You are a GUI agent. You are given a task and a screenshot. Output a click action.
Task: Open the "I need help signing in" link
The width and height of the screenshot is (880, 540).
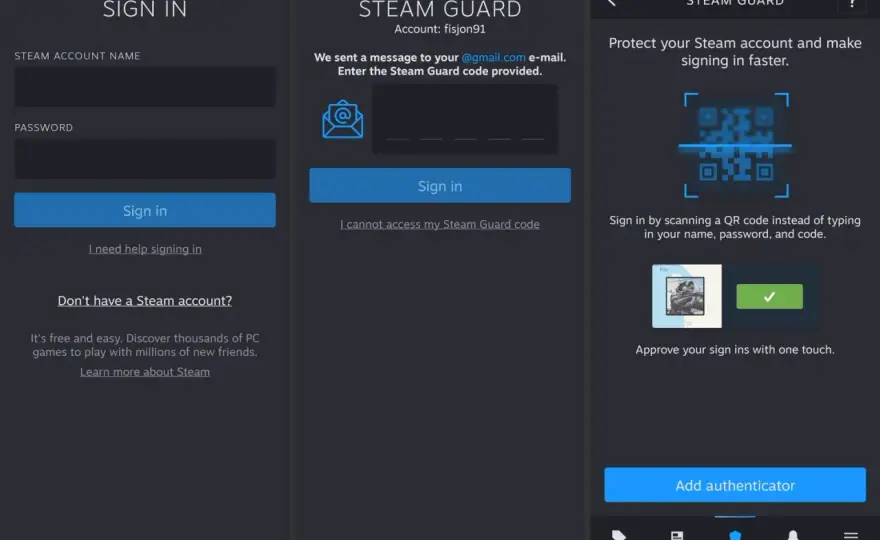point(145,249)
